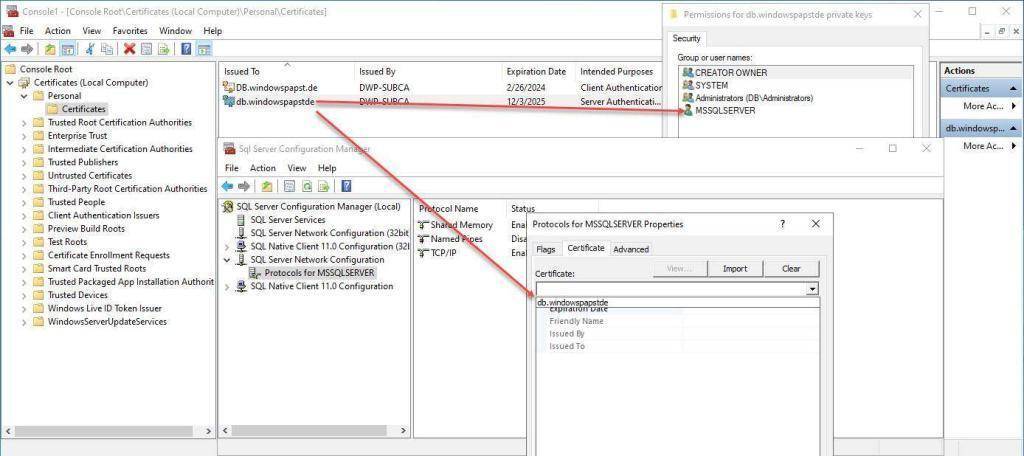The image size is (1024, 456).
Task: Click Help question mark icon in Console1 toolbar
Action: tap(187, 49)
